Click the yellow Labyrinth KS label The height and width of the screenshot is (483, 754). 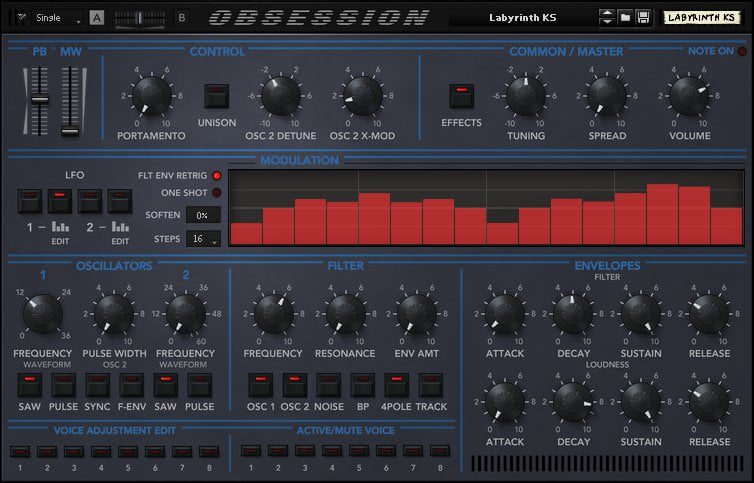pos(702,18)
